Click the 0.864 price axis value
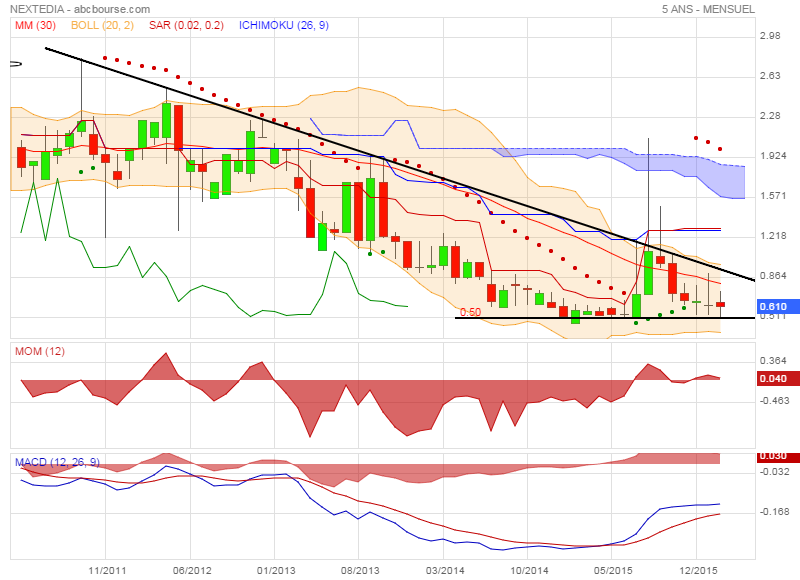 click(x=773, y=276)
